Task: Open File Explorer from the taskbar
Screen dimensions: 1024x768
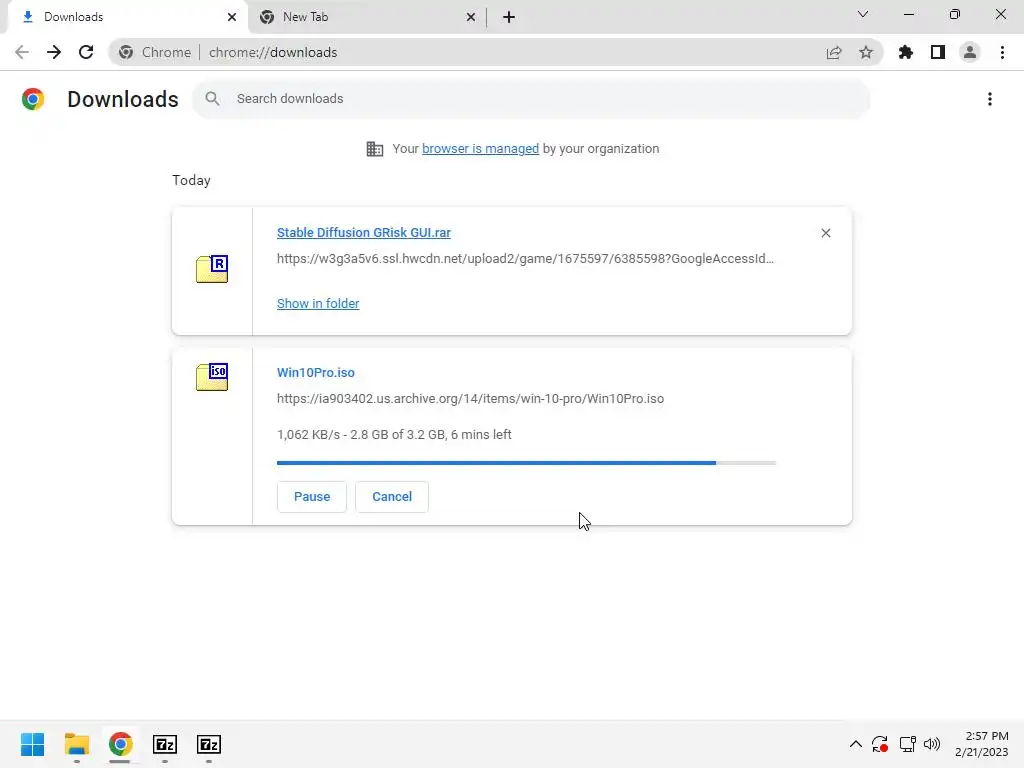Action: (77, 744)
